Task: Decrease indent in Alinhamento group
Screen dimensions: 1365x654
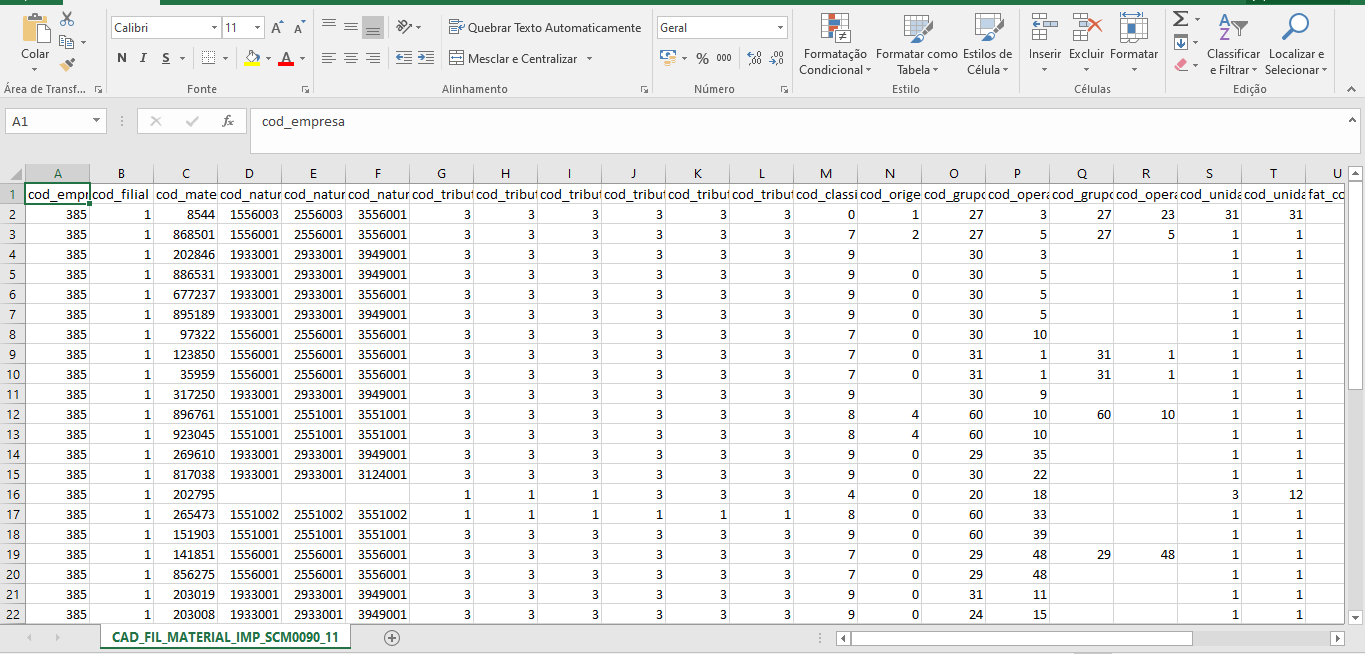Action: coord(403,58)
